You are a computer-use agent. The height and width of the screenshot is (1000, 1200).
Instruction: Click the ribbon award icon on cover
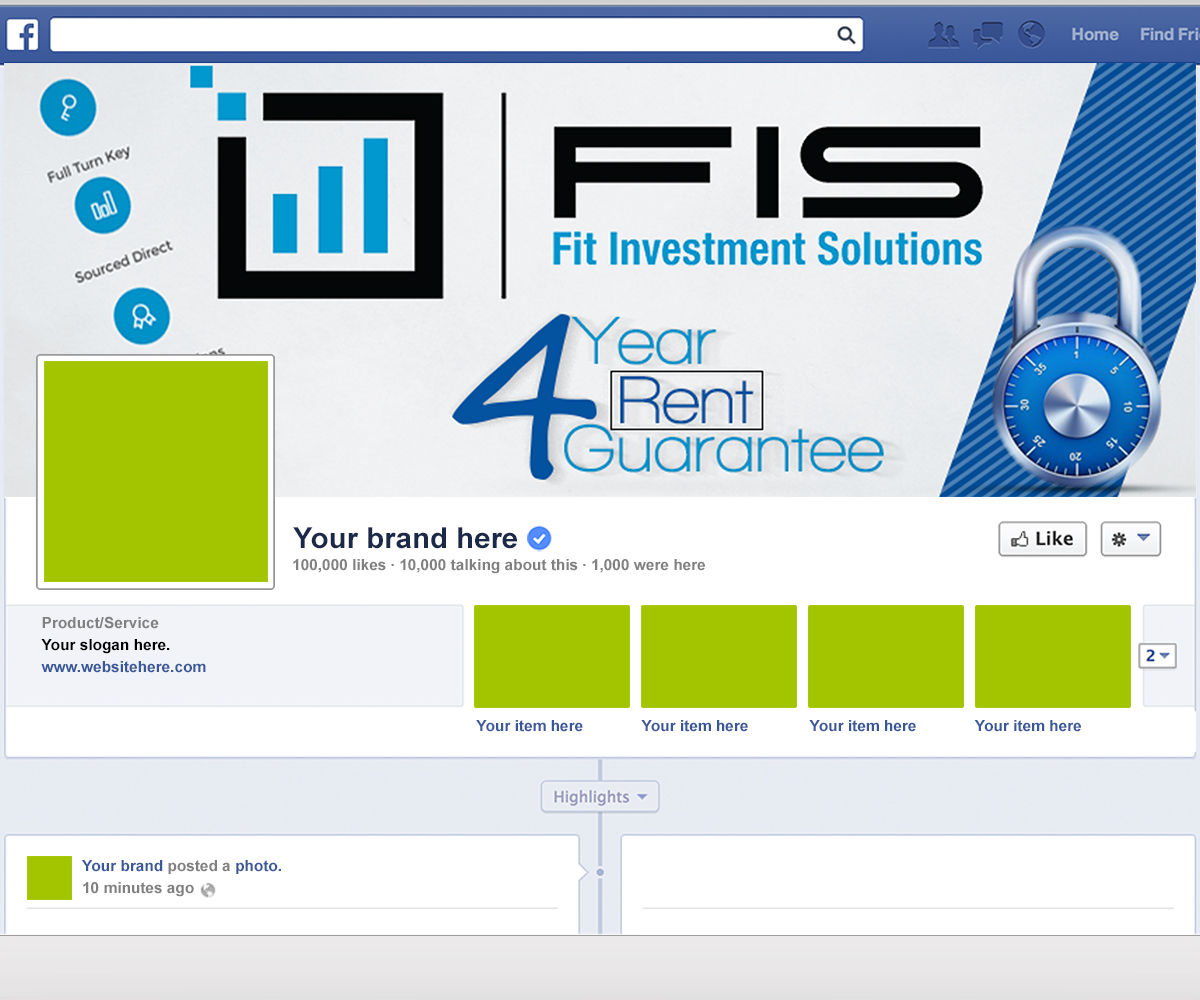pos(142,316)
